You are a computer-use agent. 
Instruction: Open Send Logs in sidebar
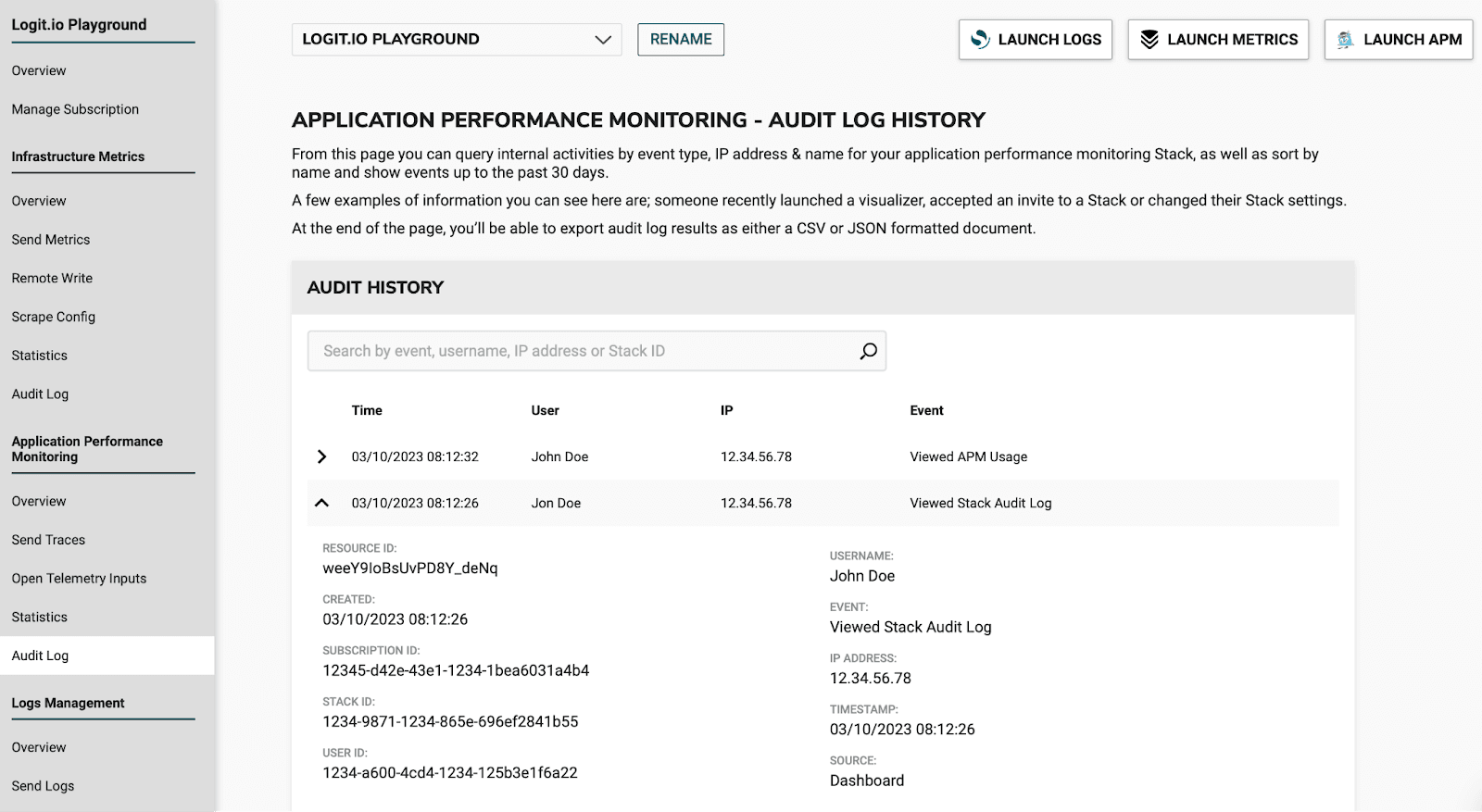coord(43,786)
